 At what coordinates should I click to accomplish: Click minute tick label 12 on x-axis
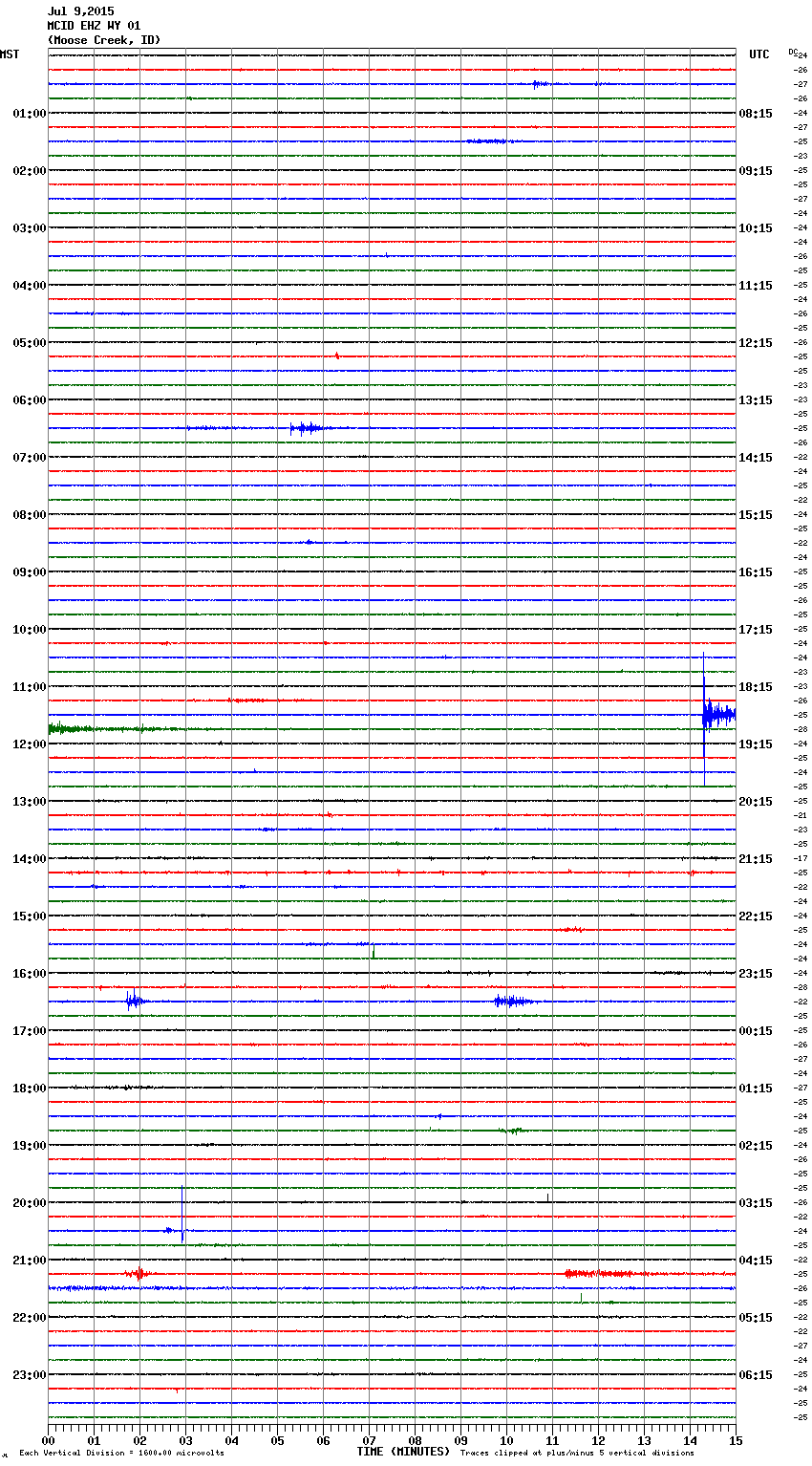click(x=598, y=1440)
